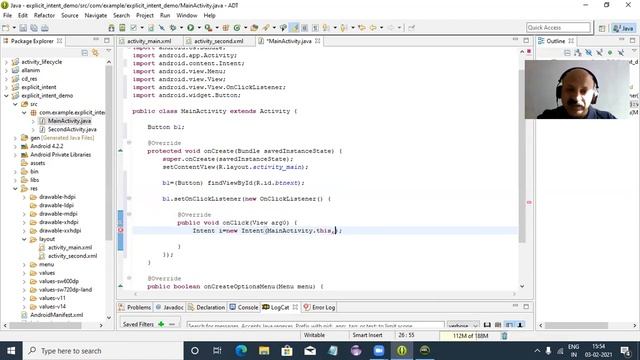Collapse All in Package Explorer toolbar

point(84,53)
